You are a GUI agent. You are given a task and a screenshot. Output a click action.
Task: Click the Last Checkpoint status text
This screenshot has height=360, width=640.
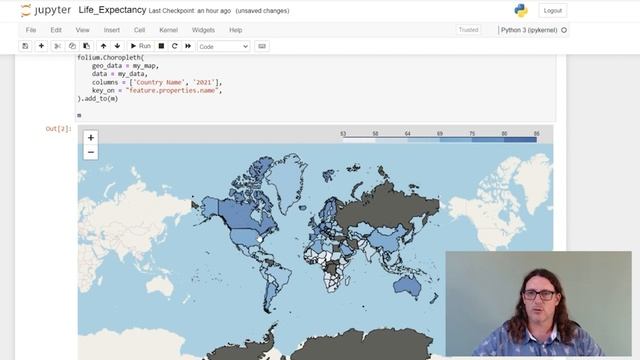(190, 11)
